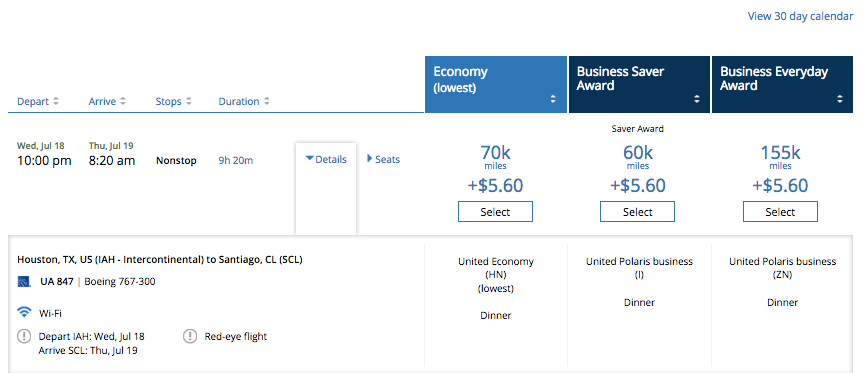Click the United Airlines logo beside UA 847
The height and width of the screenshot is (373, 864).
coord(24,282)
